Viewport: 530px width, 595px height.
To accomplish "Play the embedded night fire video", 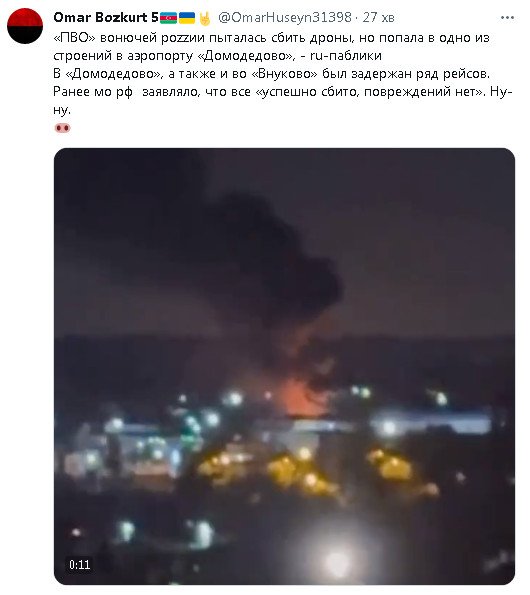I will (x=284, y=366).
